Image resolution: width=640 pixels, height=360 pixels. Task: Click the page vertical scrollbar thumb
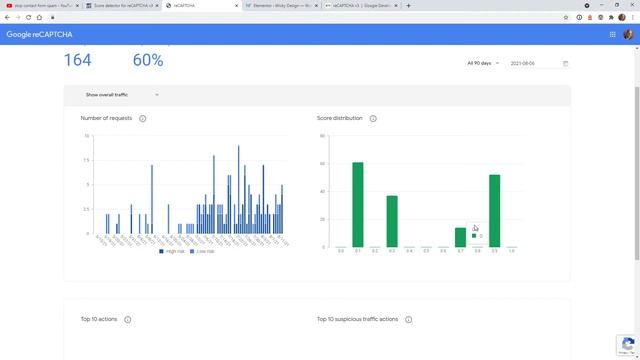click(637, 173)
